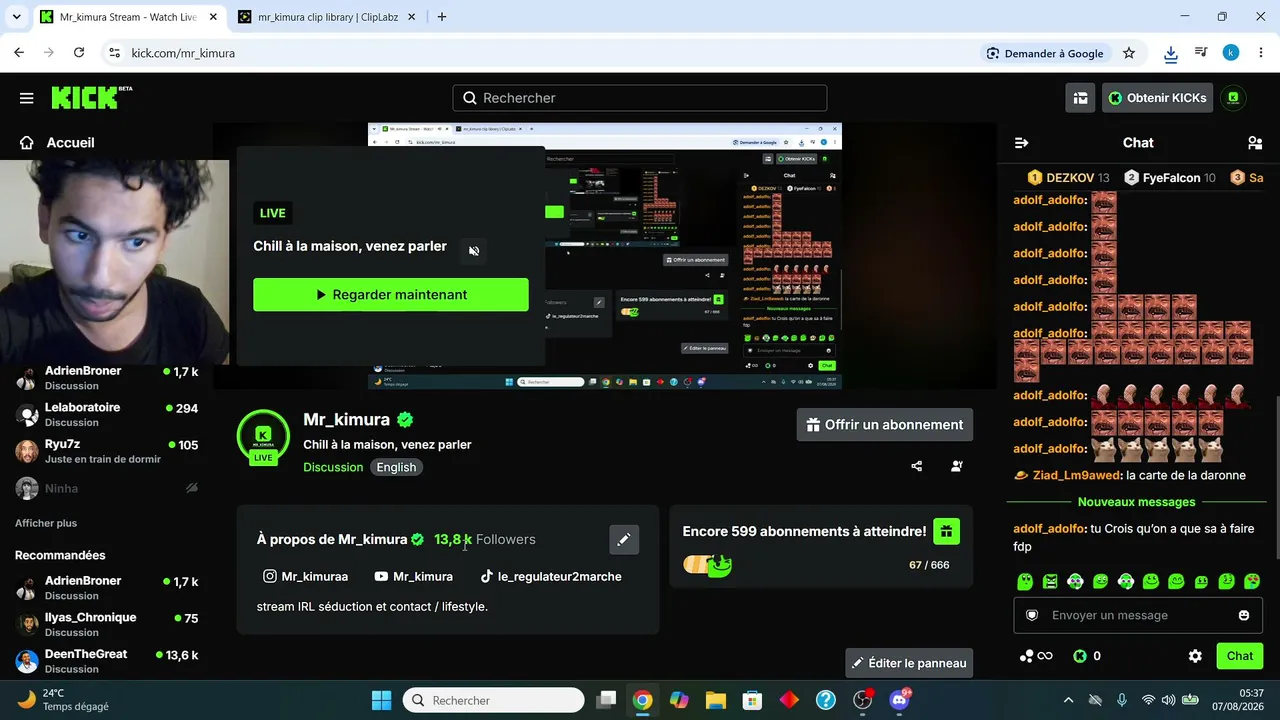Open a new browser tab
The height and width of the screenshot is (720, 1280).
[442, 17]
